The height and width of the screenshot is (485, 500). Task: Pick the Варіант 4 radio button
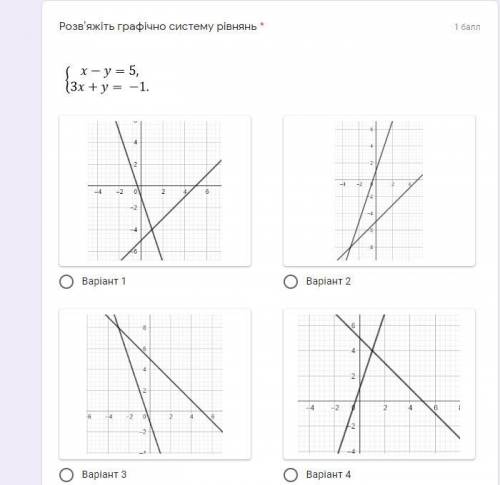click(x=290, y=475)
